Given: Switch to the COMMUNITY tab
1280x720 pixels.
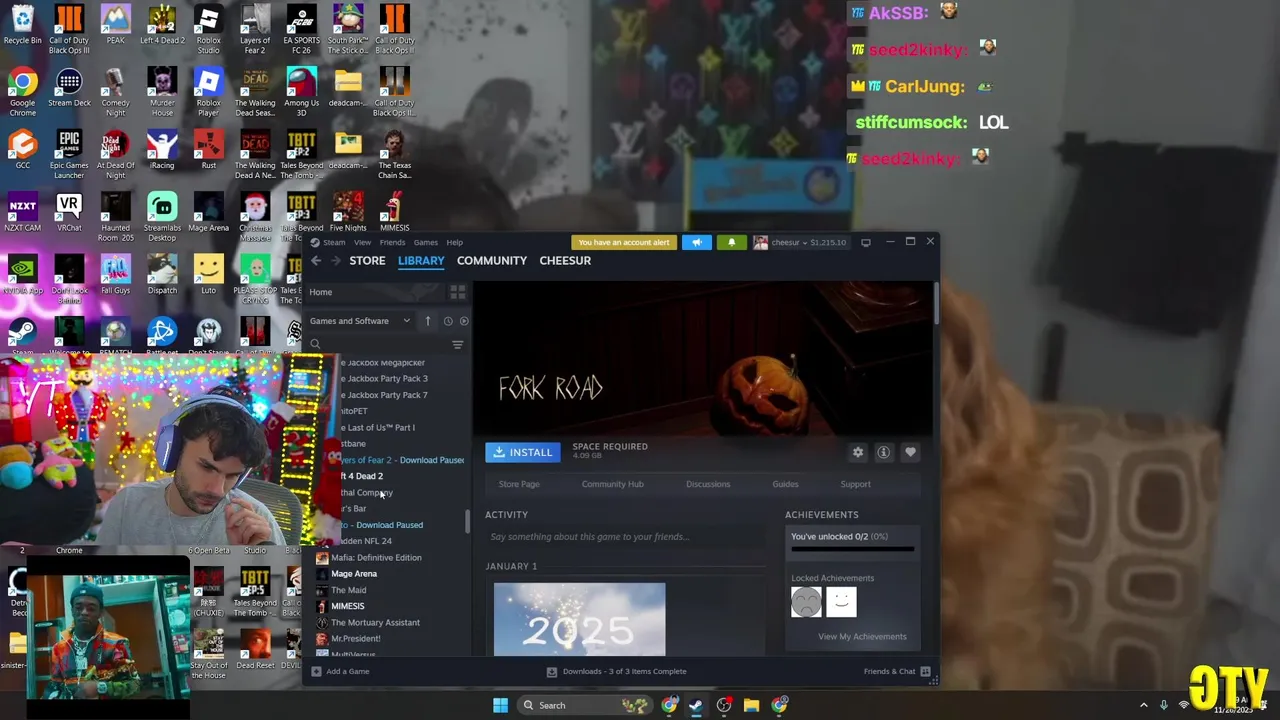Looking at the screenshot, I should click(492, 261).
